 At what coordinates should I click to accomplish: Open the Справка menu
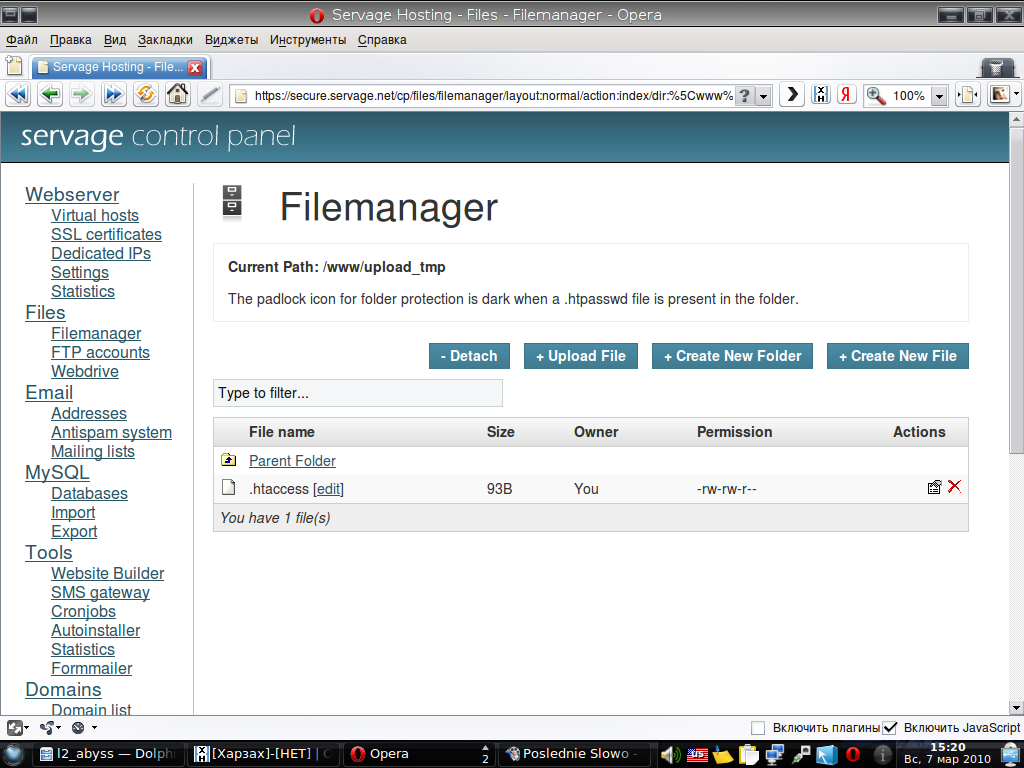[382, 40]
